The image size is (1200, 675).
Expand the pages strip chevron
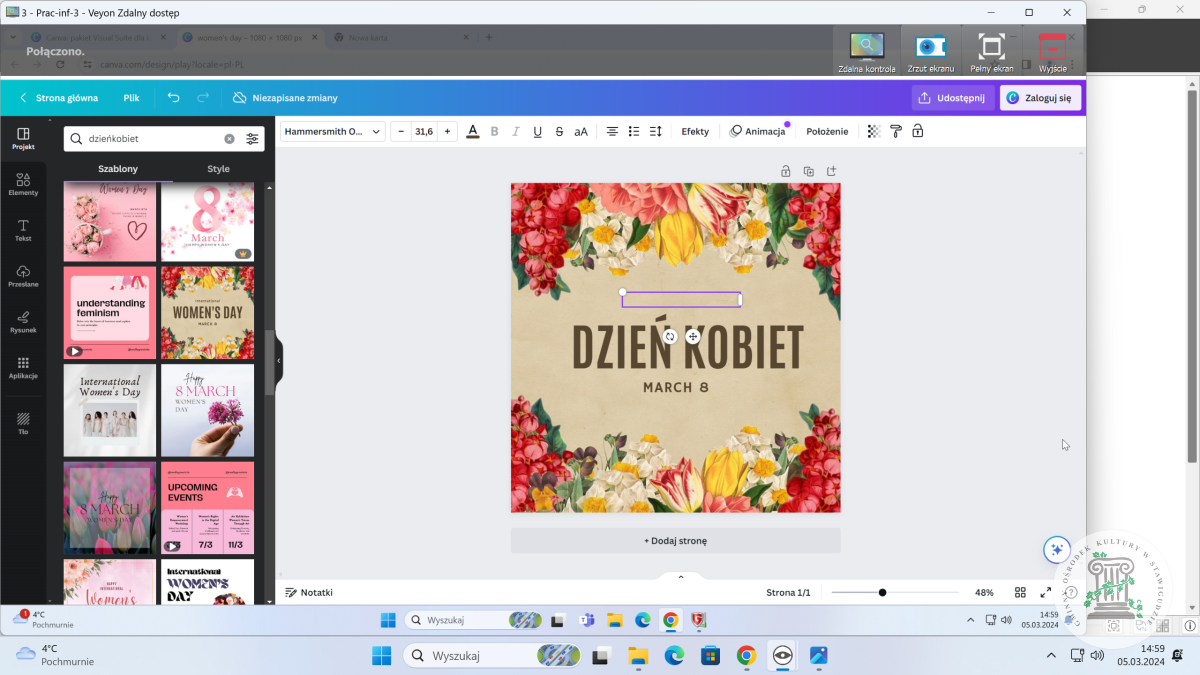click(681, 577)
